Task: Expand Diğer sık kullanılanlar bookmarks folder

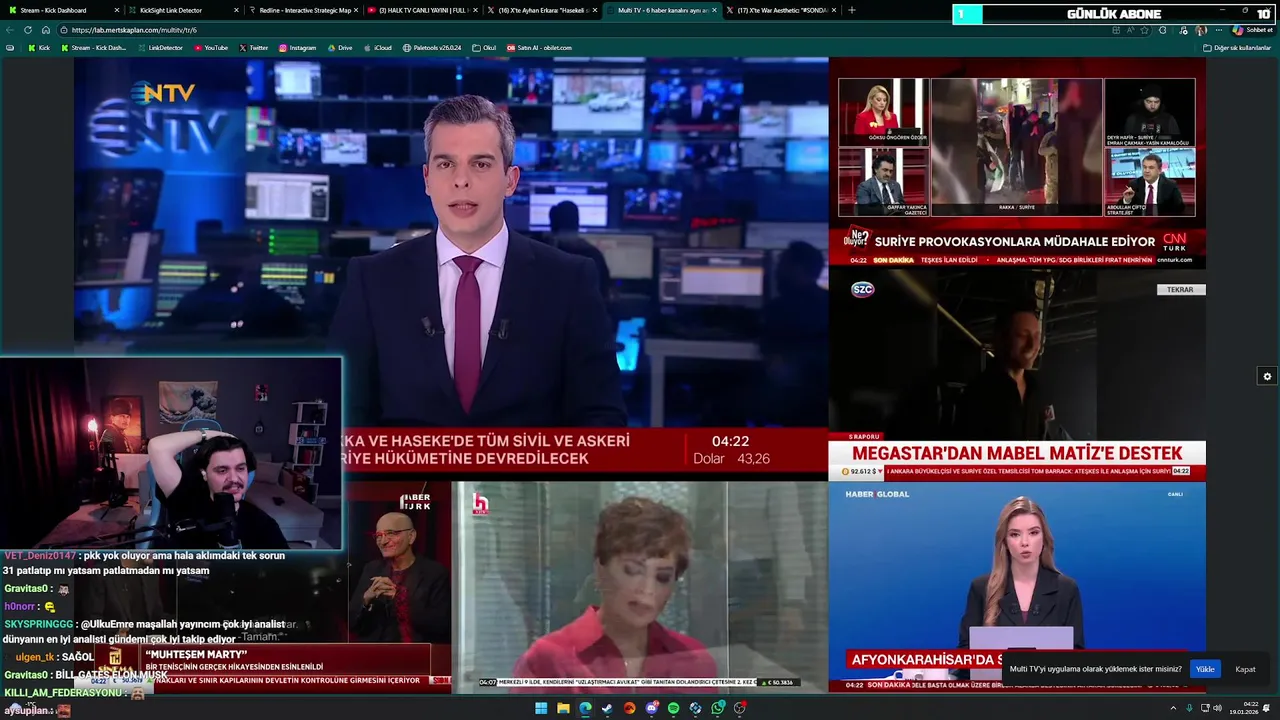Action: [1237, 48]
